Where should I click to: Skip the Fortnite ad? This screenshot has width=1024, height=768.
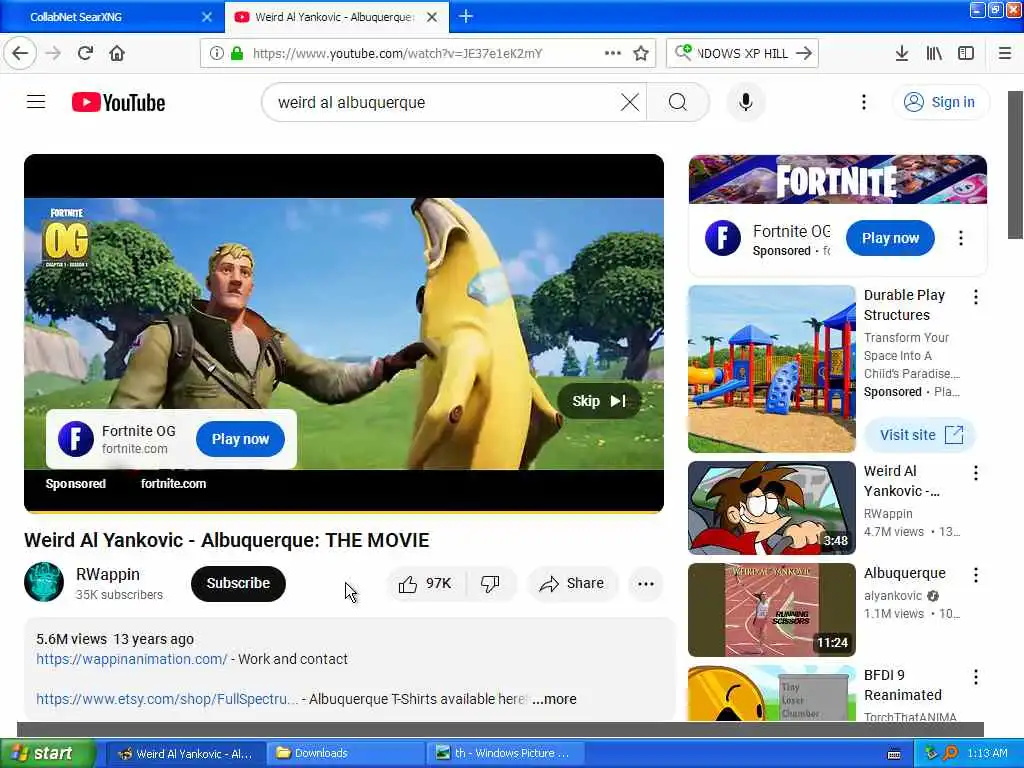599,401
